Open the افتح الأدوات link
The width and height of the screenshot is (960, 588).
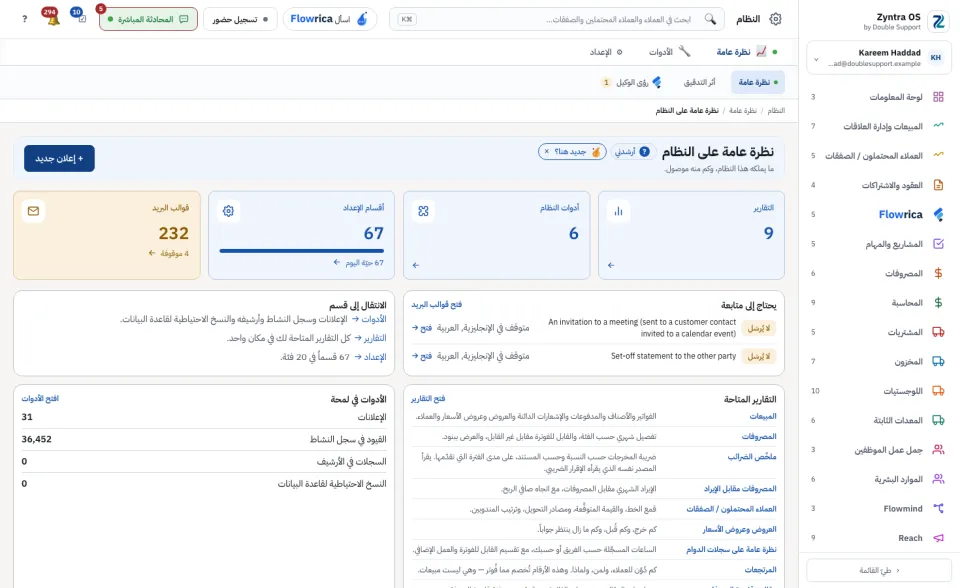click(x=40, y=399)
